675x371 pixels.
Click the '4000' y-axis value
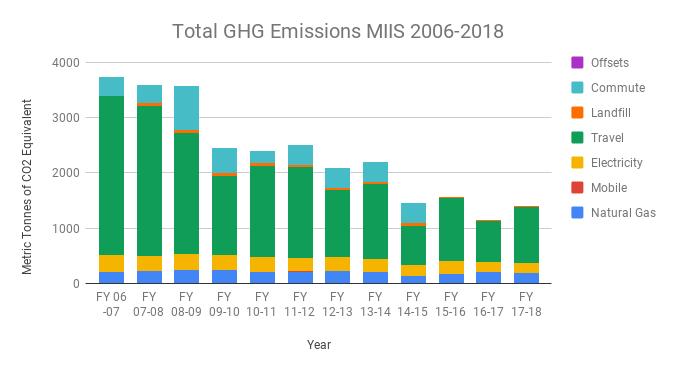pos(66,63)
